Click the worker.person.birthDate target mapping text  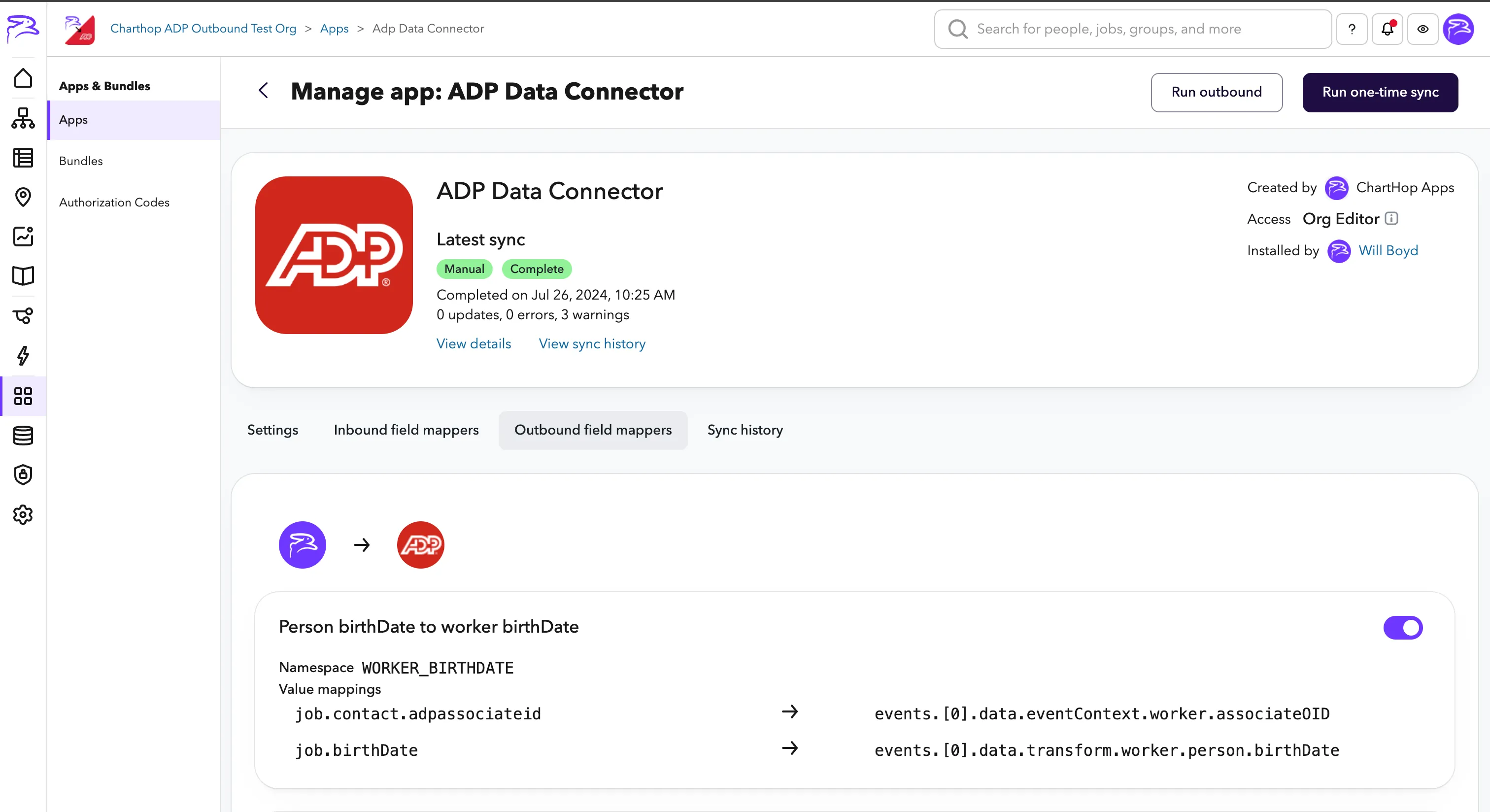tap(1107, 750)
